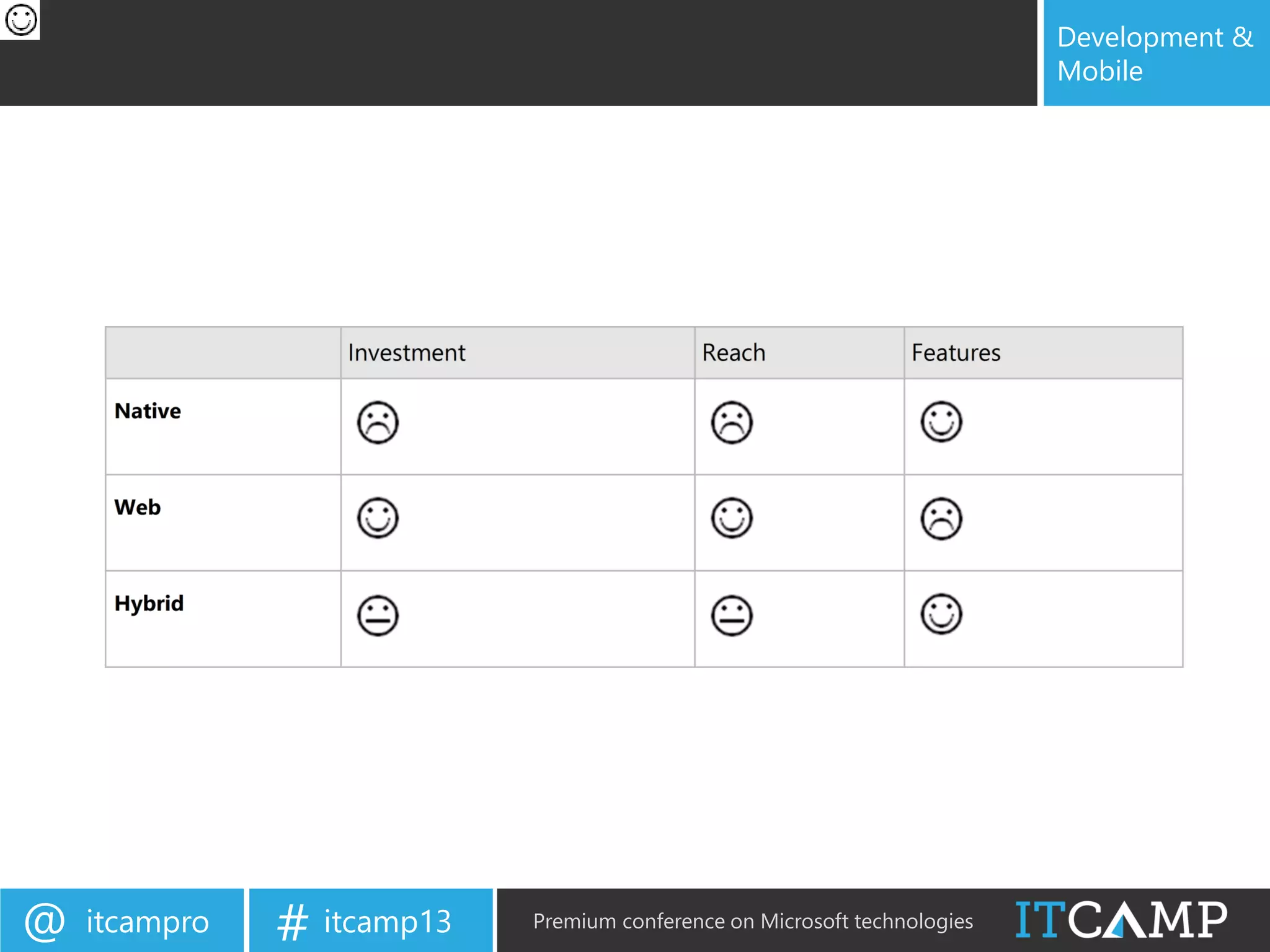
Task: Click the @ symbol in the footer
Action: (x=45, y=922)
